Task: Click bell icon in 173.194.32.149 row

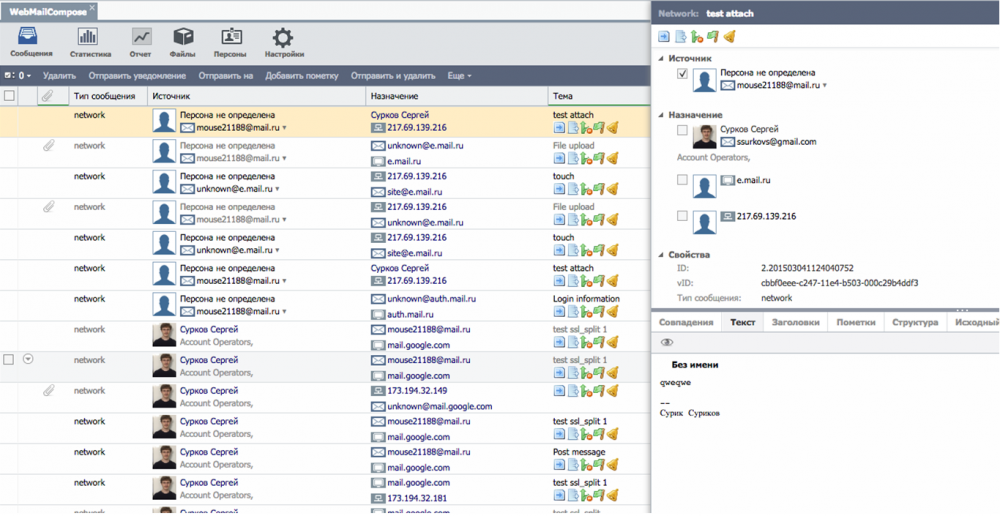Action: pos(613,390)
